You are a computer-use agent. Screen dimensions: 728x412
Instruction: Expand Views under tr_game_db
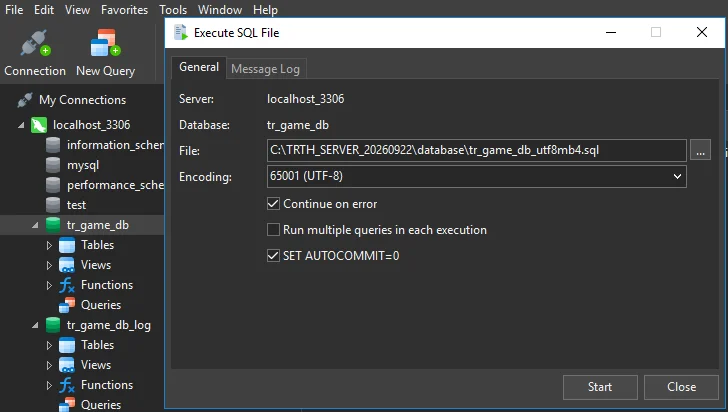click(x=49, y=265)
